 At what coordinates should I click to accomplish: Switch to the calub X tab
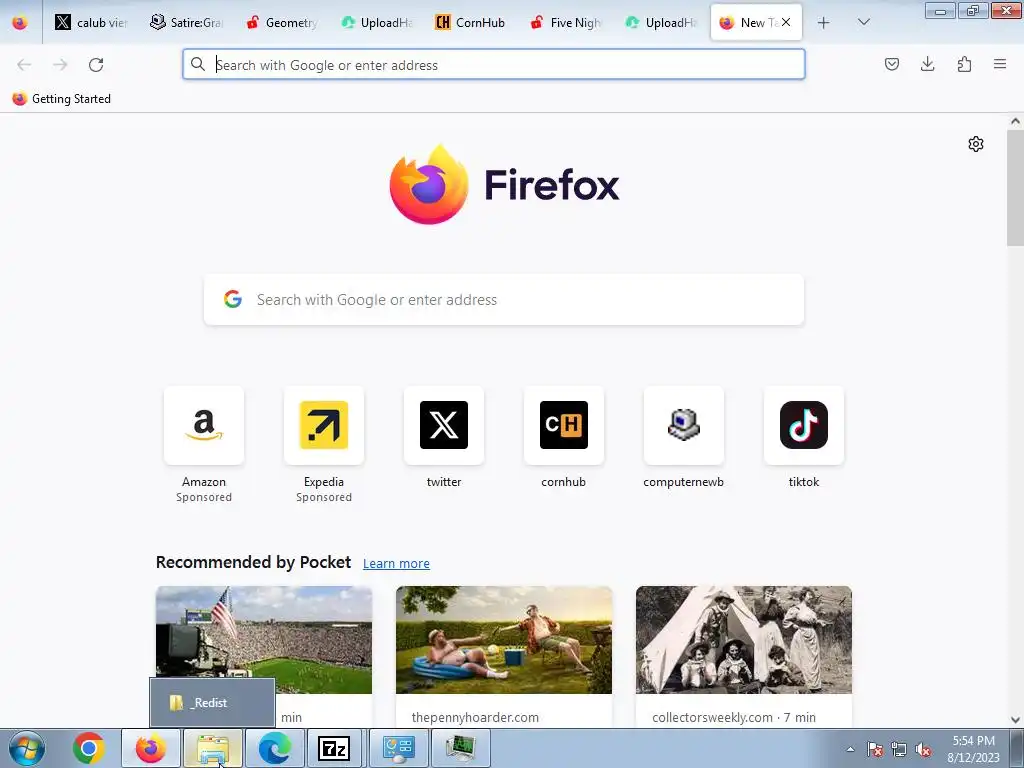tap(91, 22)
